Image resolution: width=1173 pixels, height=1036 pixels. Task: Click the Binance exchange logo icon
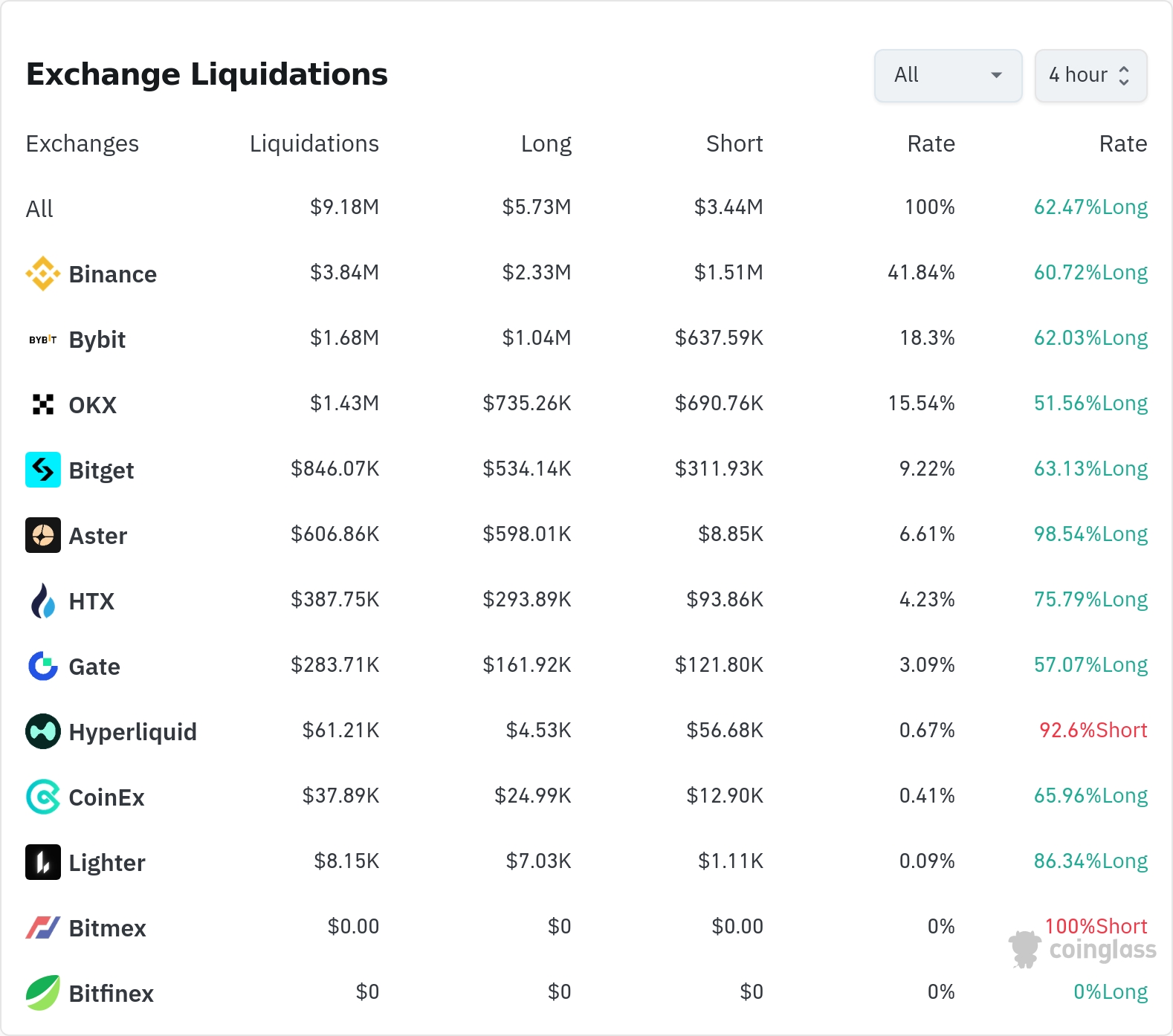coord(43,273)
